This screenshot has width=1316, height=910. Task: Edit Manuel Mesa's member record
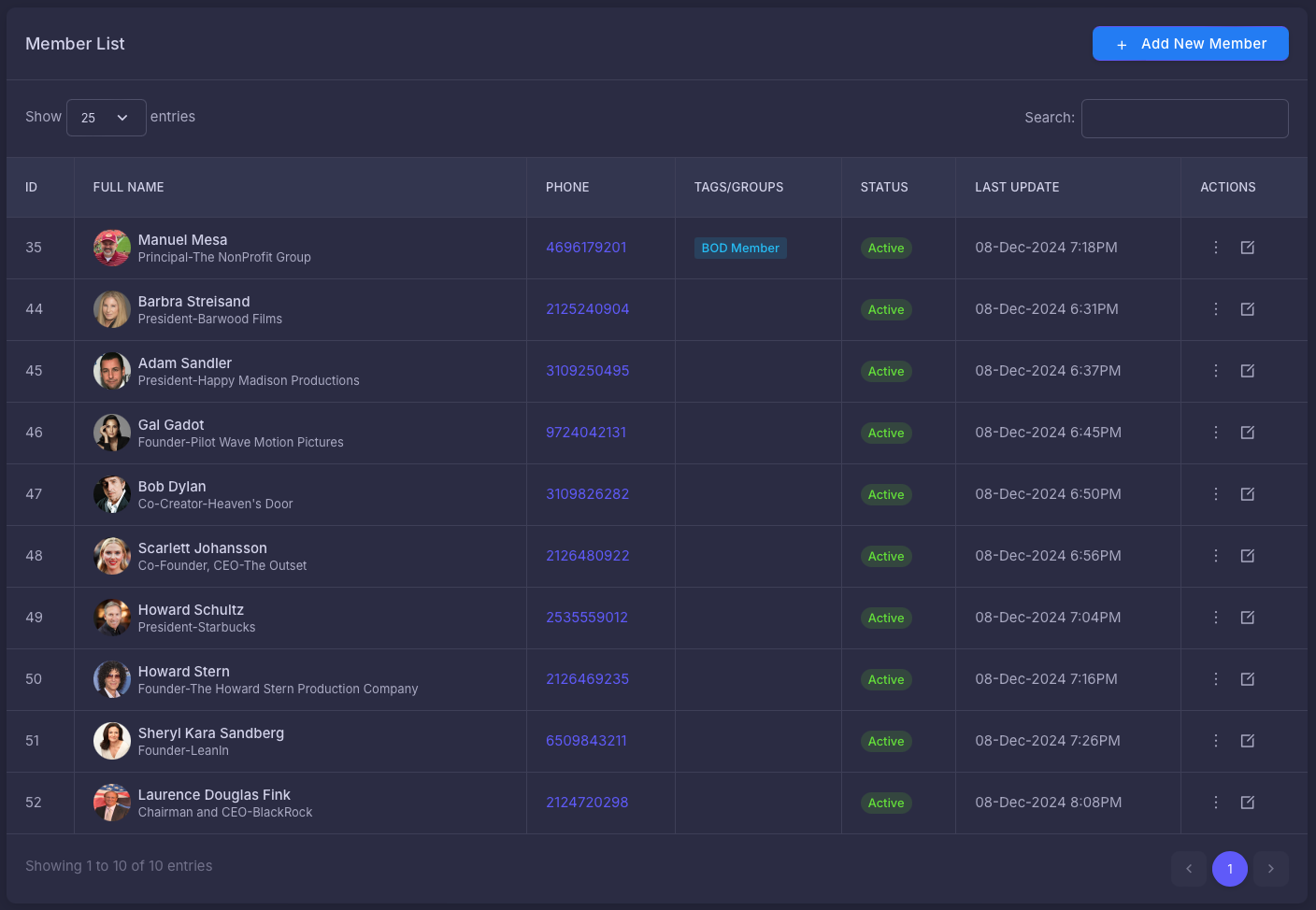tap(1248, 248)
